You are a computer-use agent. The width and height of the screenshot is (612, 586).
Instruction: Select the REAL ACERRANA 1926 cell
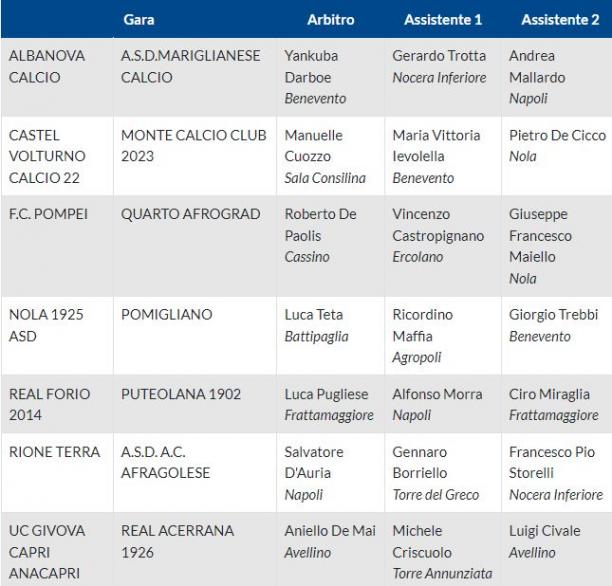[x=195, y=549]
